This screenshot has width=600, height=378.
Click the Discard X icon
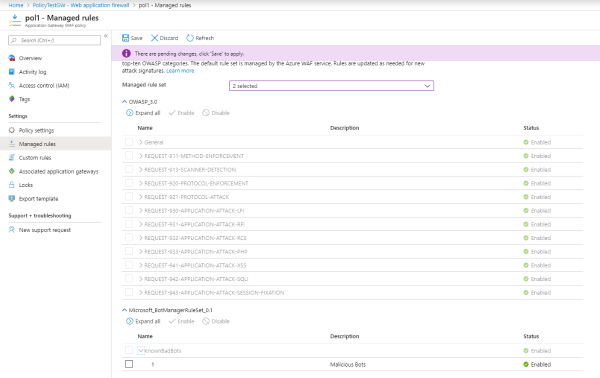154,38
